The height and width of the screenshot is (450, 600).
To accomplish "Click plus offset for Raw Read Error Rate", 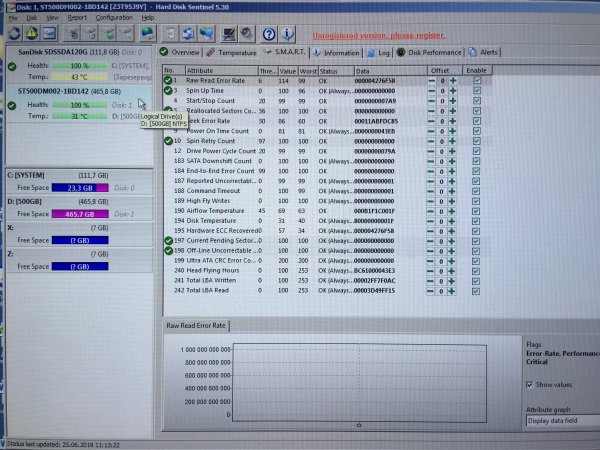I will coord(453,81).
